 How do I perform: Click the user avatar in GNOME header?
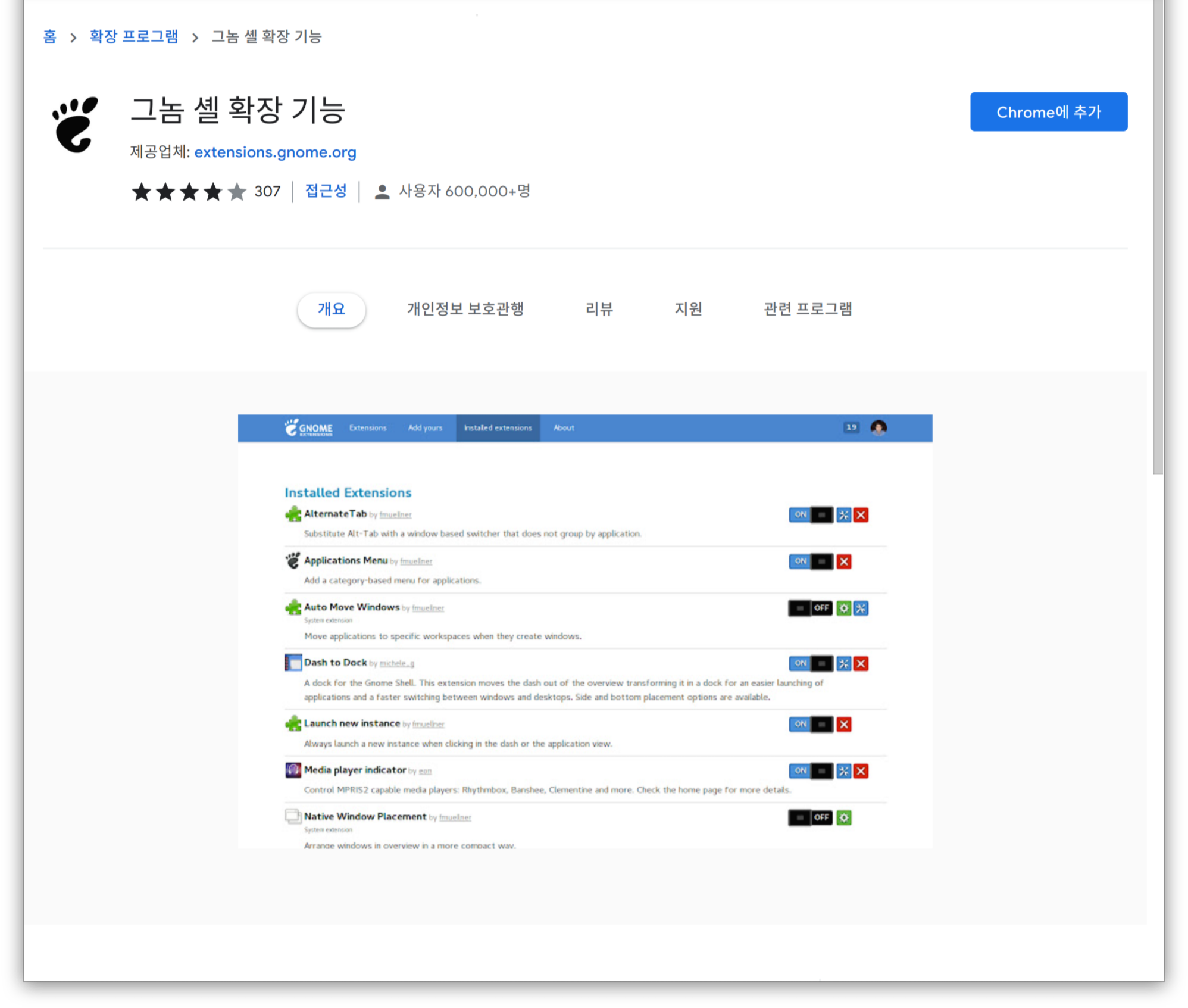point(878,427)
